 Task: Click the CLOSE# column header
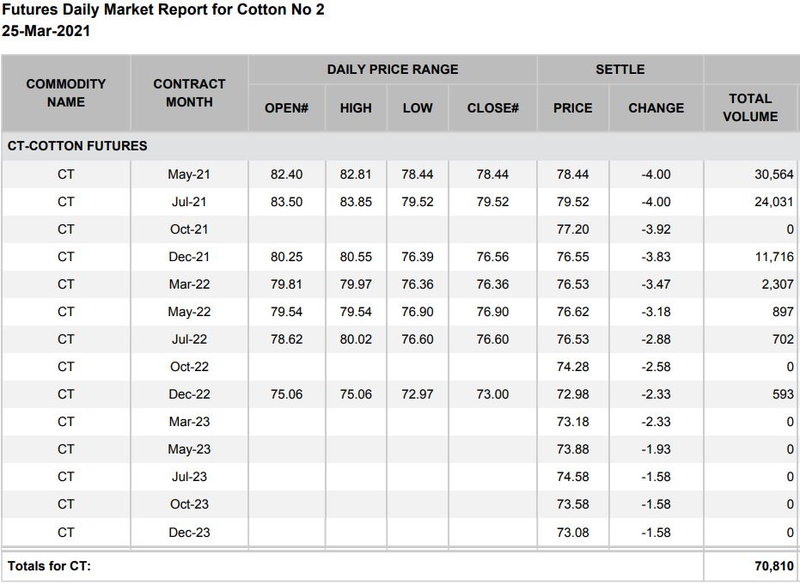[x=493, y=108]
